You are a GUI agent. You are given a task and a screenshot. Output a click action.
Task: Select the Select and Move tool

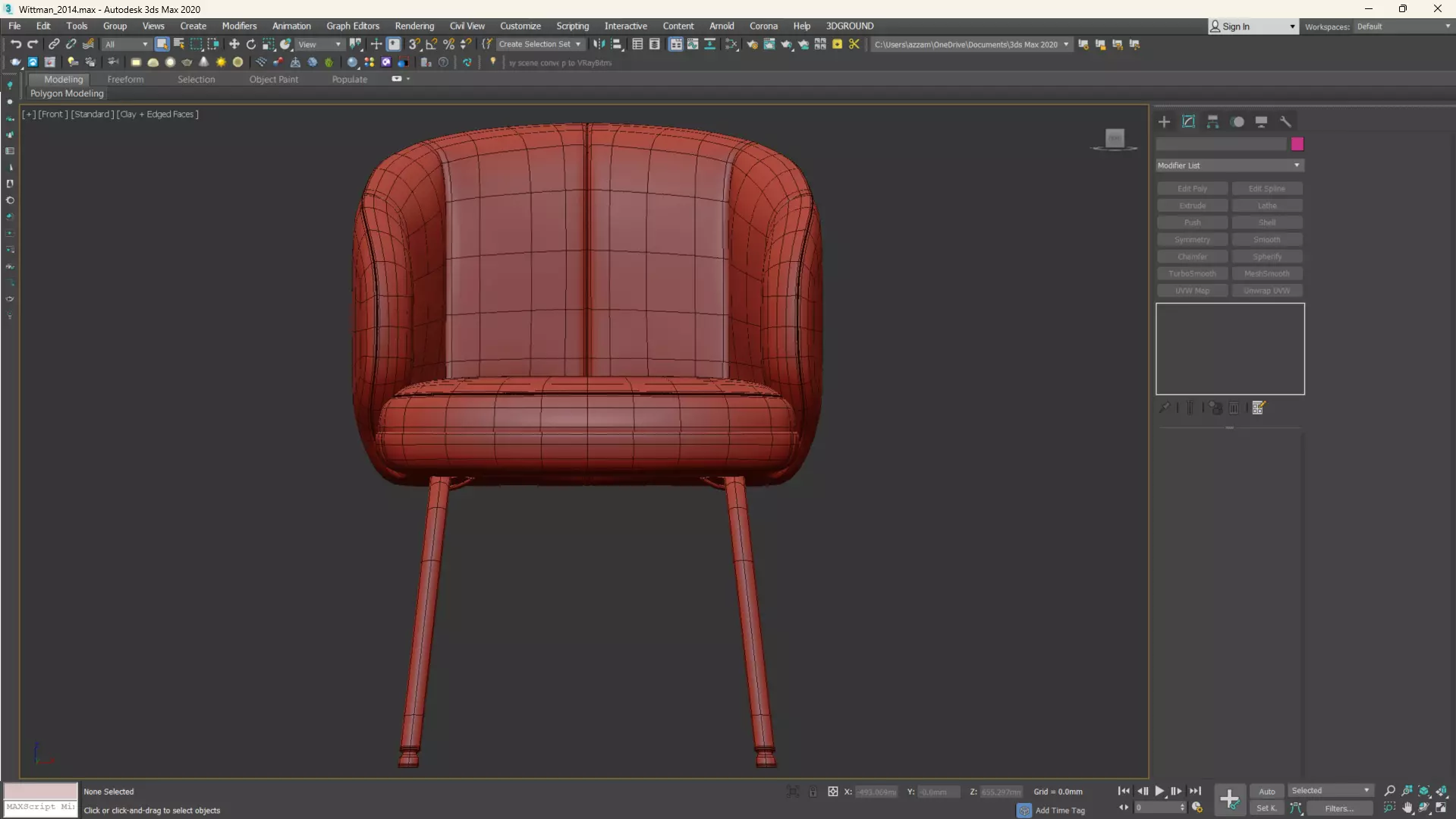tap(234, 44)
